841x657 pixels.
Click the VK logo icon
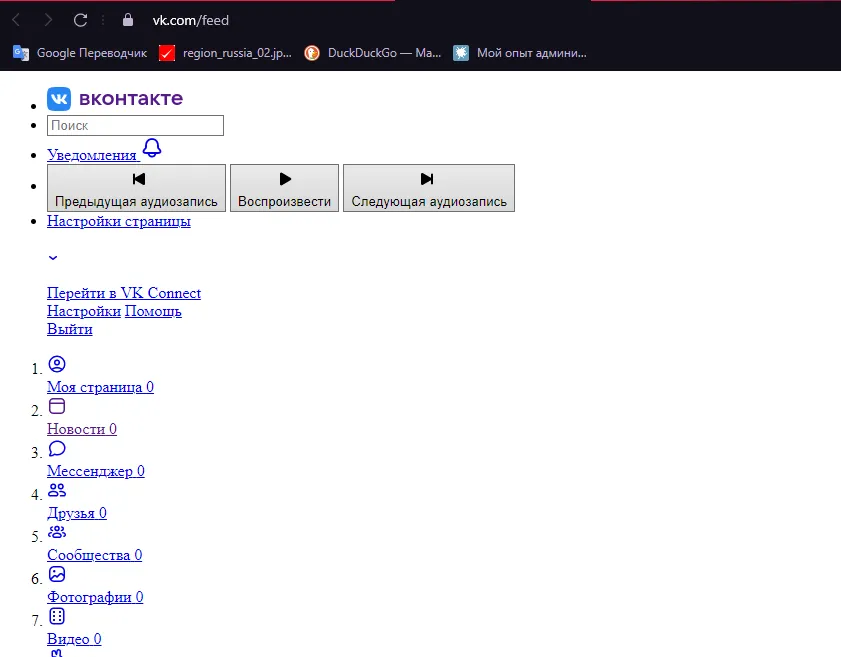coord(58,99)
